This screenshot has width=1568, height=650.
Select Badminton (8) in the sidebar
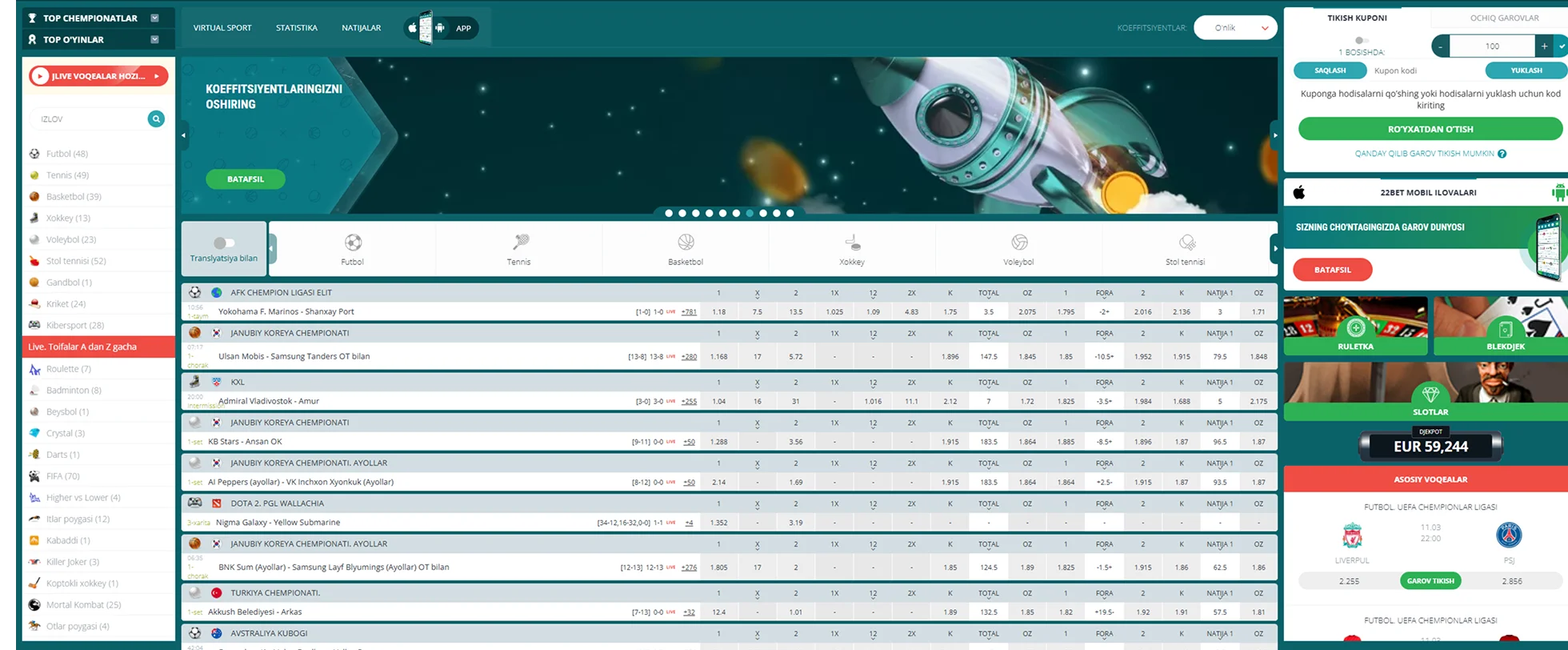tap(74, 391)
